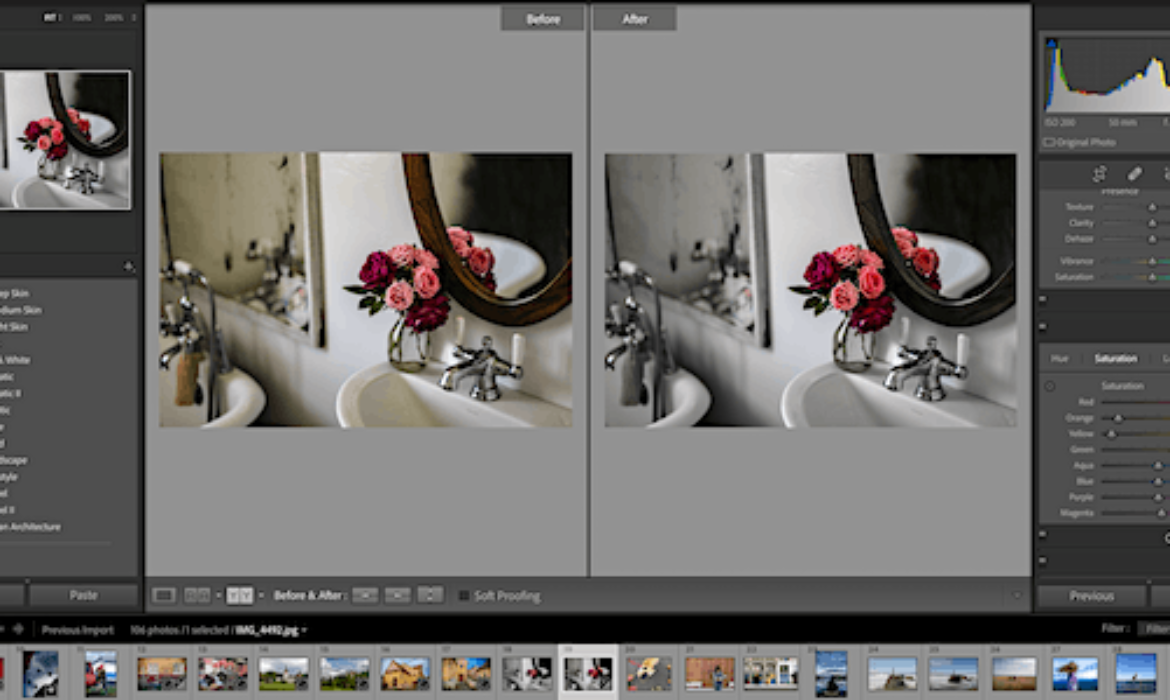Click the Aqua saturation slider handle
The image size is (1170, 700).
tap(1158, 466)
